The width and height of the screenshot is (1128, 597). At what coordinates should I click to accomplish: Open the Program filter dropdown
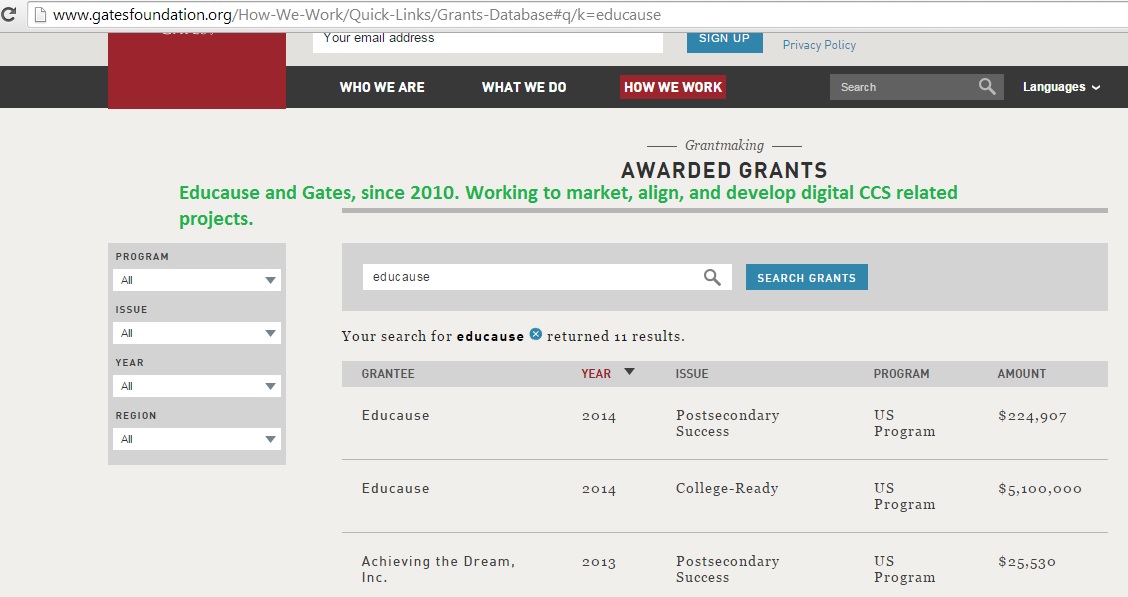click(x=197, y=280)
